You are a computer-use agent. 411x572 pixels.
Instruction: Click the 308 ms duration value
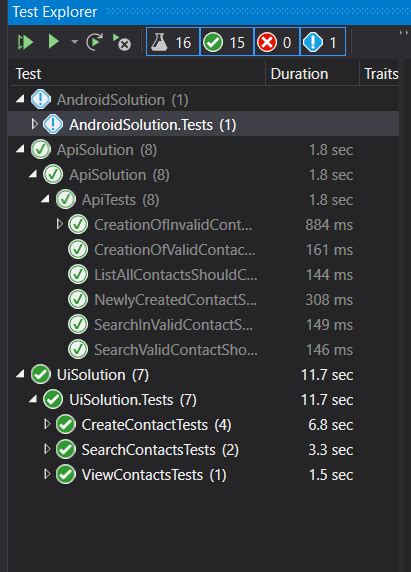click(x=329, y=300)
